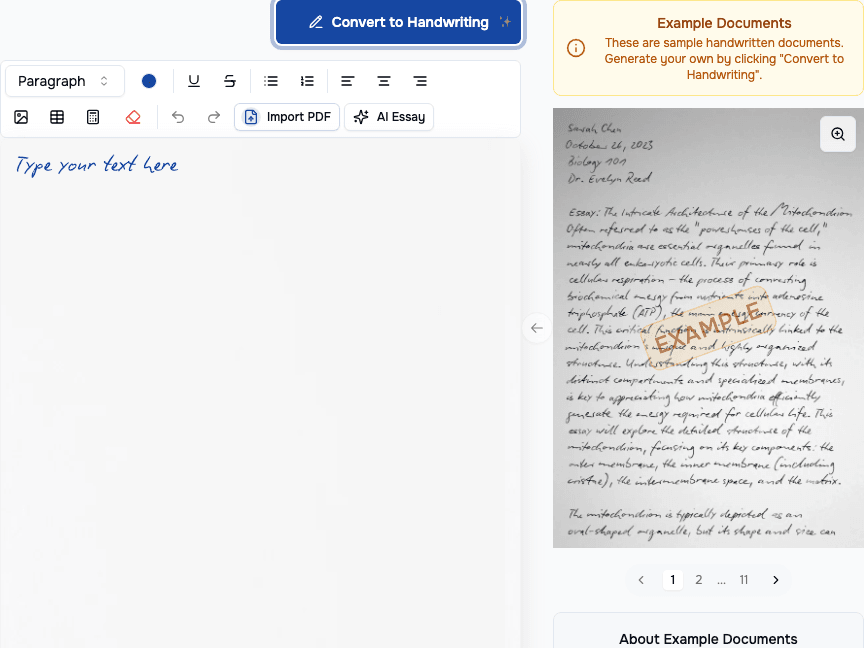This screenshot has height=648, width=864.
Task: Click the 'Example Documents' notice title
Action: pyautogui.click(x=724, y=23)
